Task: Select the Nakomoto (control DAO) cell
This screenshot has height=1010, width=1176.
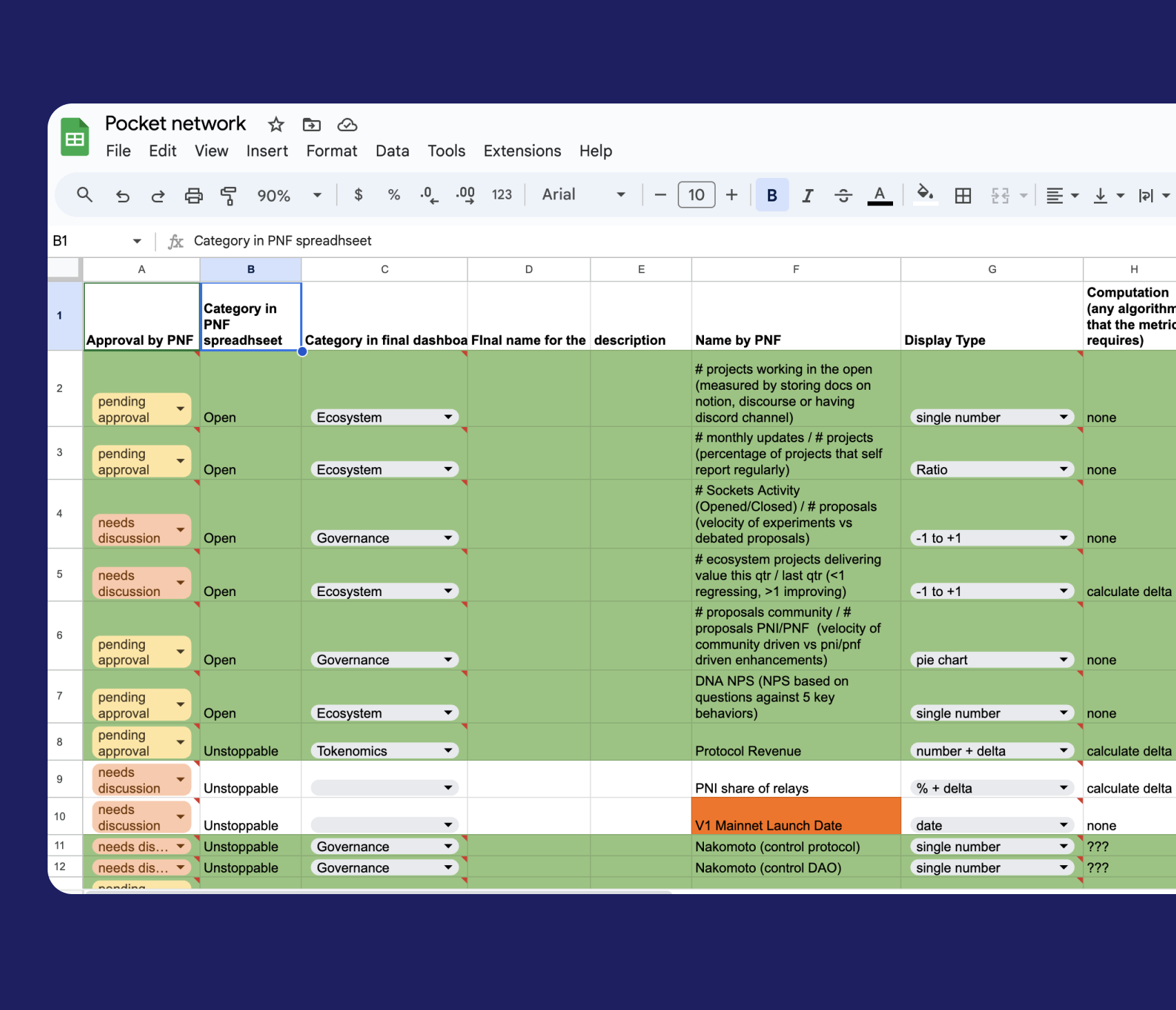Action: (x=796, y=868)
